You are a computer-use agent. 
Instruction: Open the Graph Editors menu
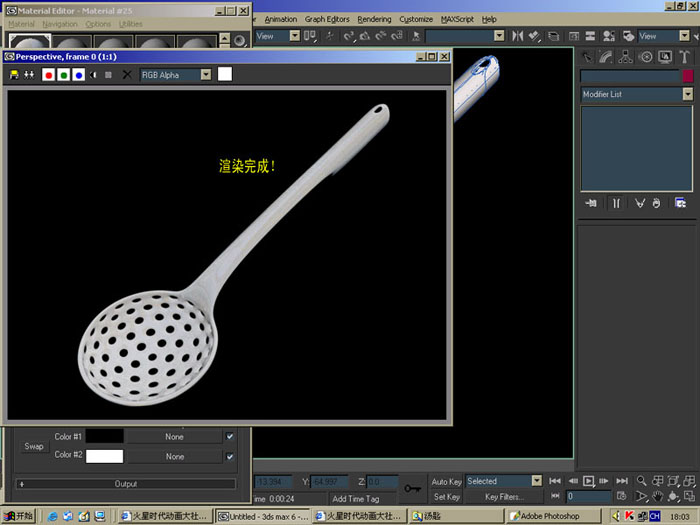[x=327, y=19]
